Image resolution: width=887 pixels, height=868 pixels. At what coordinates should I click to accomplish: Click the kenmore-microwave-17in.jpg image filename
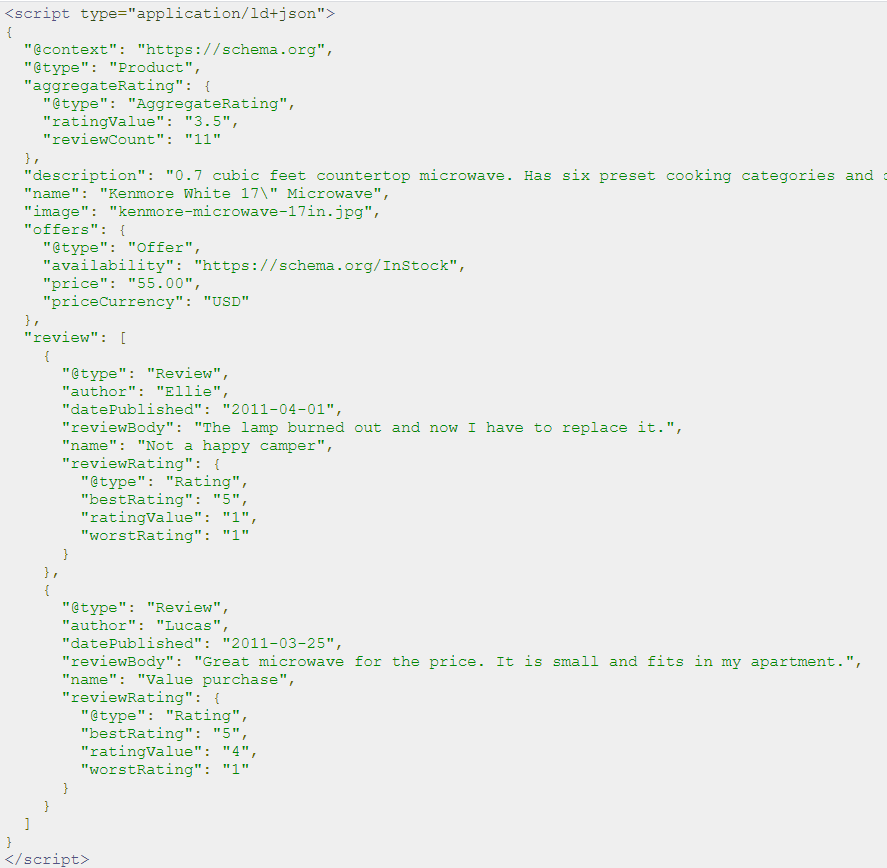(241, 212)
